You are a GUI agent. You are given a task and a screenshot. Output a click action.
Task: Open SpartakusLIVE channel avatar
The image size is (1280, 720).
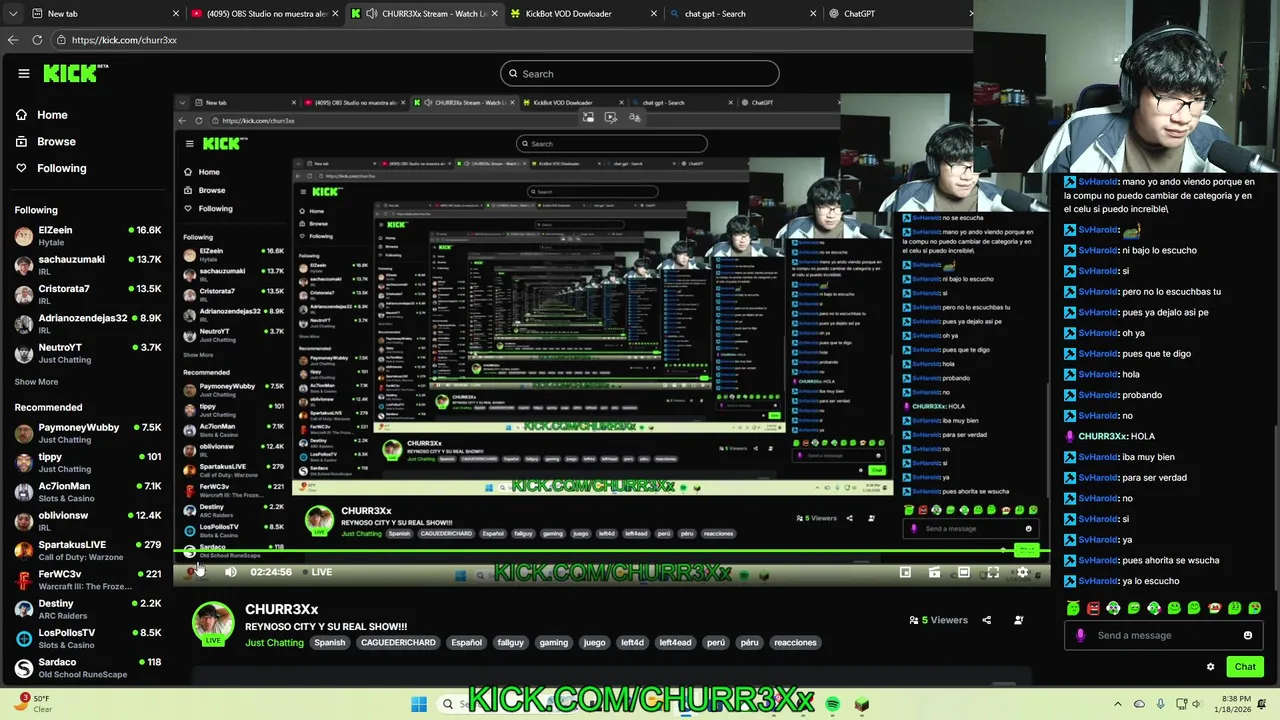click(24, 550)
